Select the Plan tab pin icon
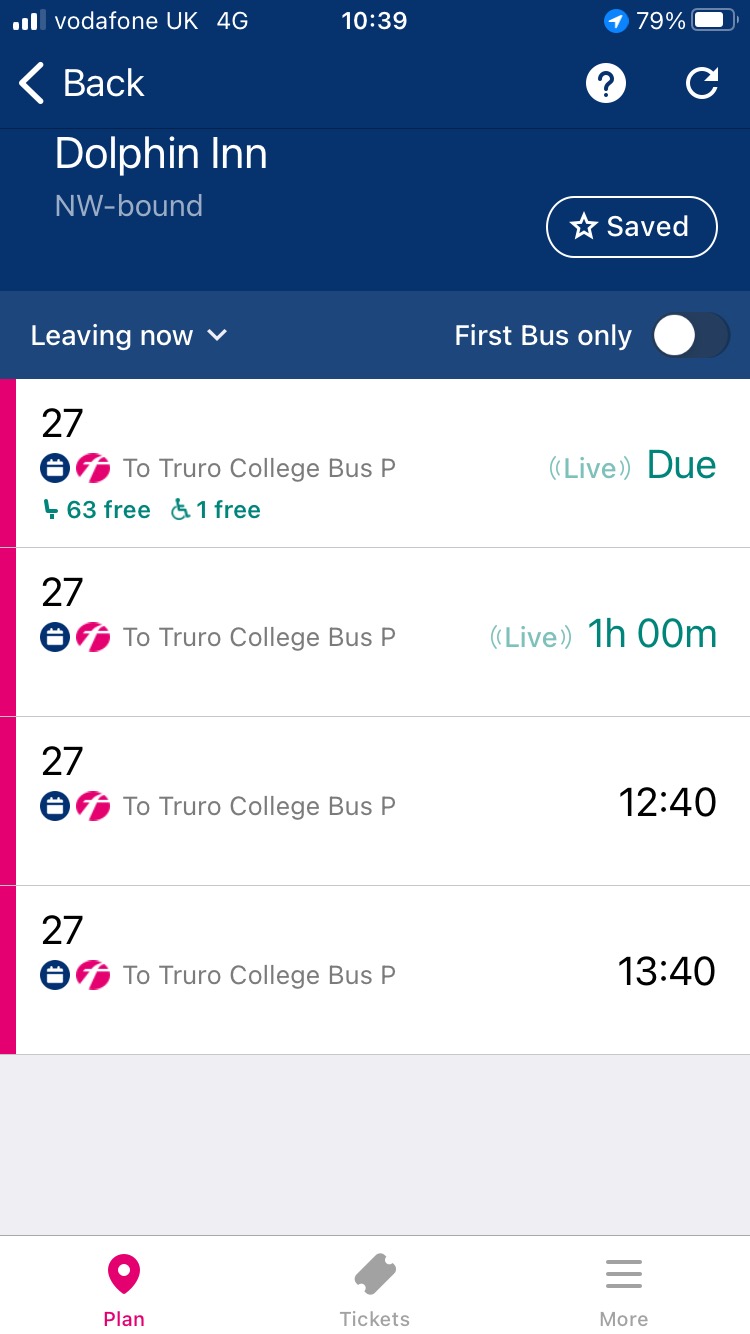Image resolution: width=750 pixels, height=1334 pixels. click(123, 1273)
